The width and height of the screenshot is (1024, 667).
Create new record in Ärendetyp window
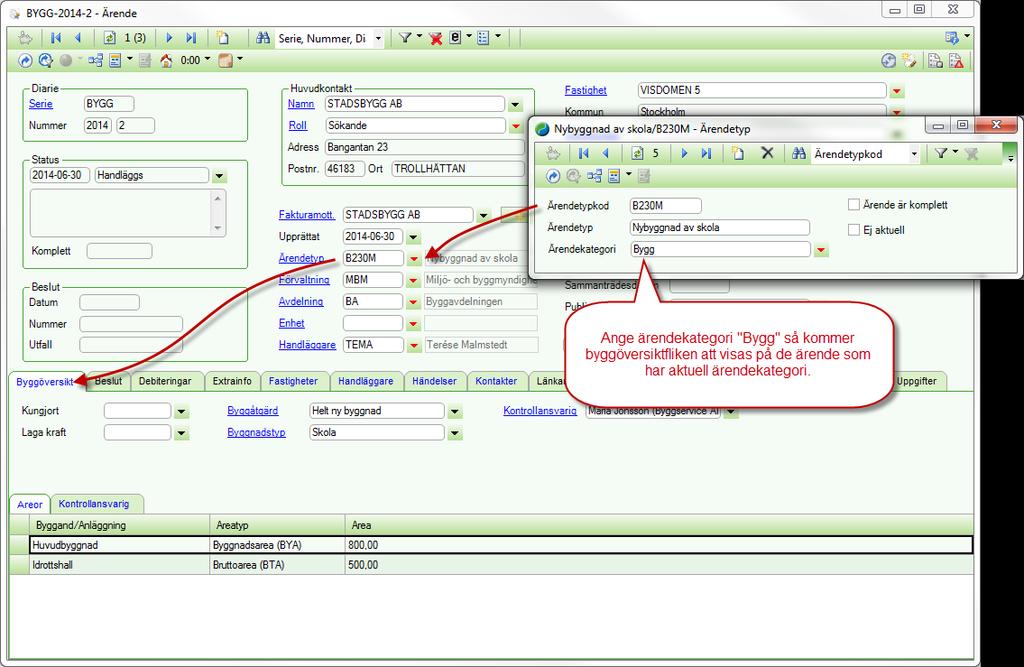pyautogui.click(x=738, y=154)
